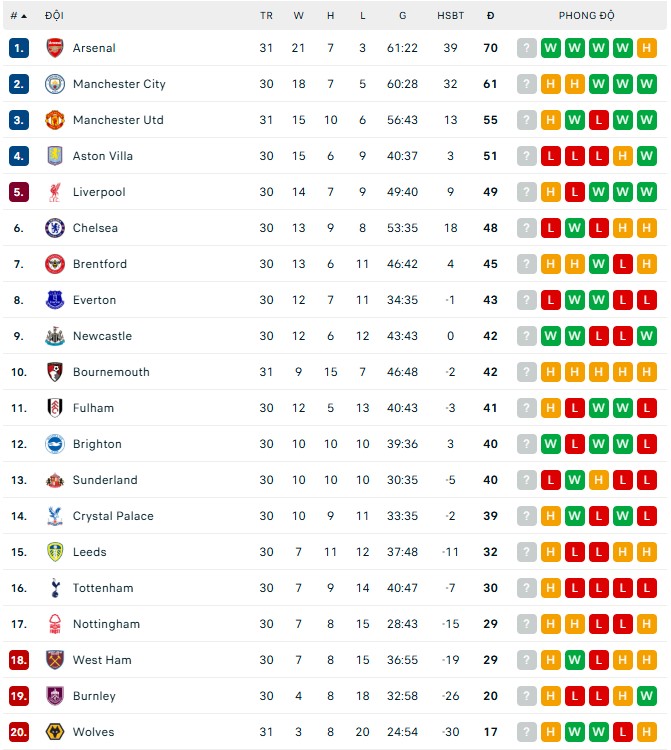Sort standings by HSBT goal difference

click(450, 16)
